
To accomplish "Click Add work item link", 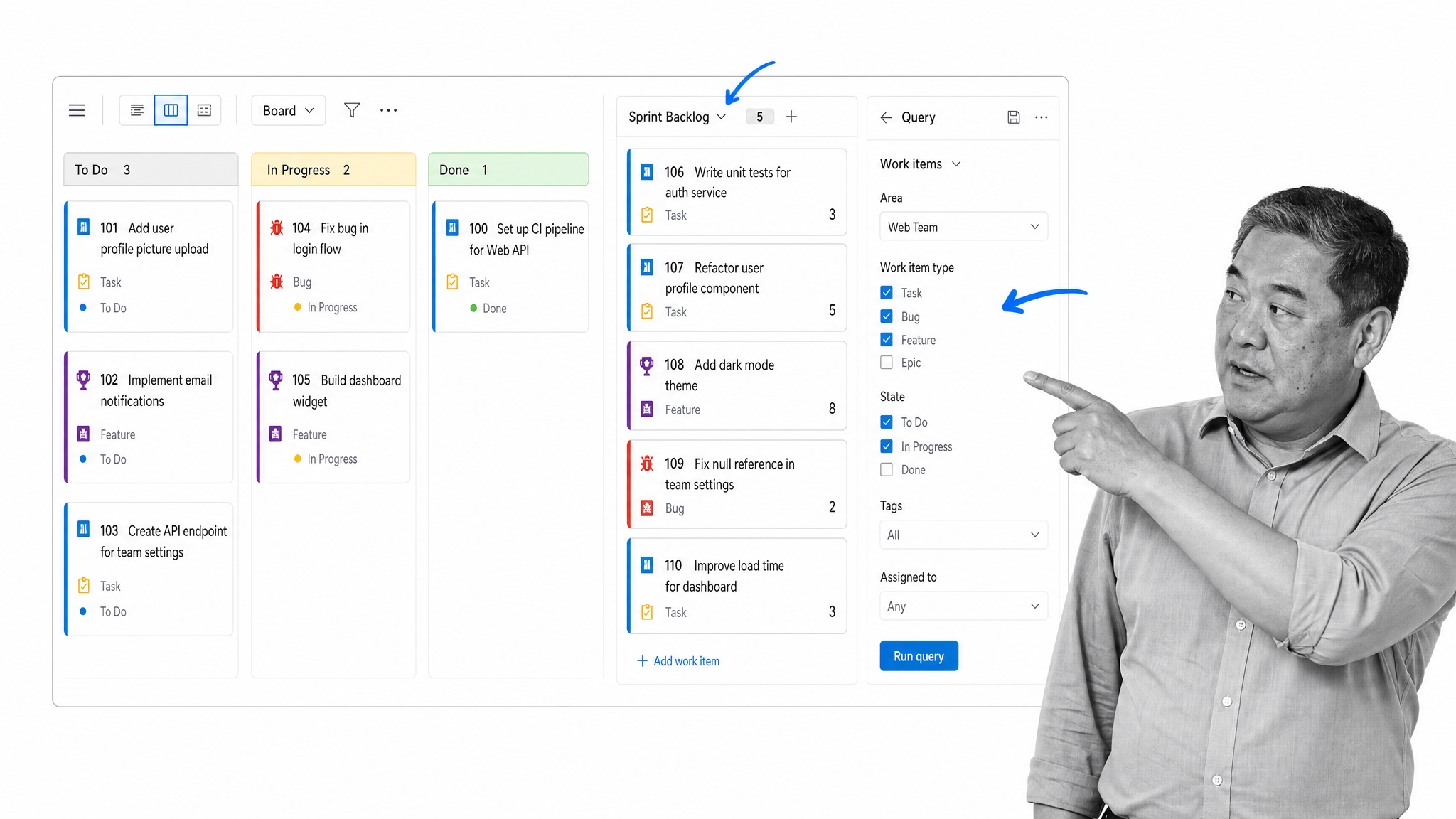I will (x=678, y=661).
